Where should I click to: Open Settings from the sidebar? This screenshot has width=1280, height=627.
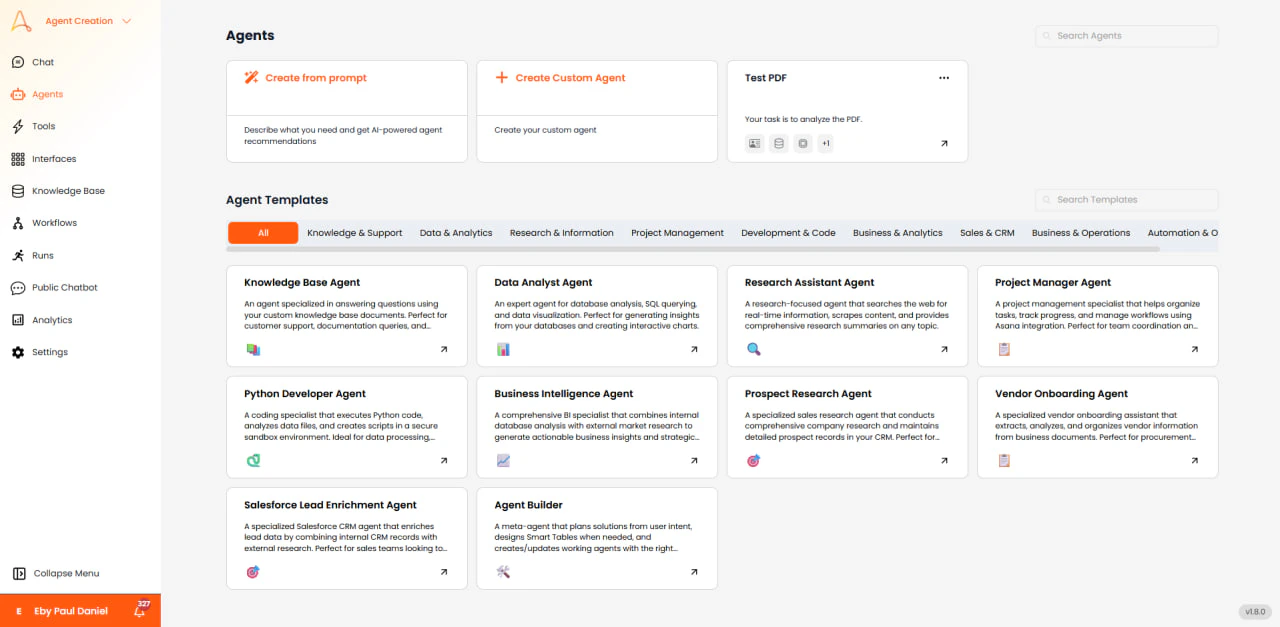(50, 351)
